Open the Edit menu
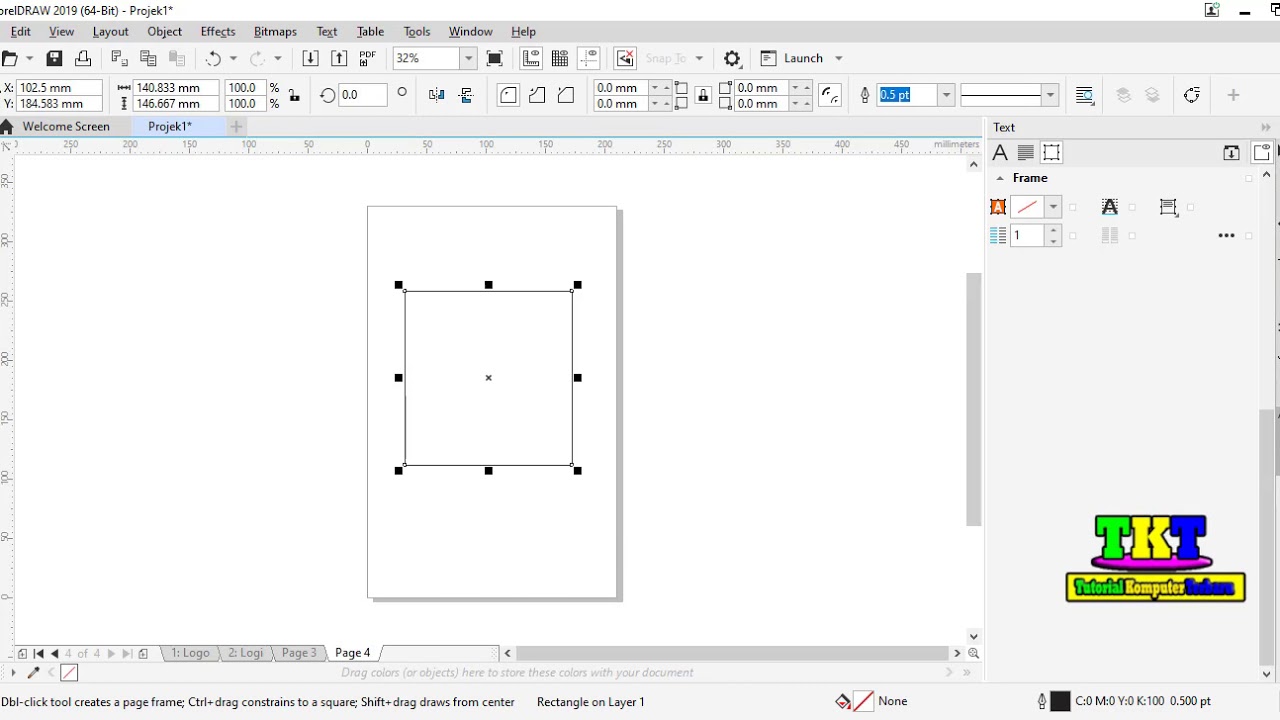 pyautogui.click(x=21, y=32)
